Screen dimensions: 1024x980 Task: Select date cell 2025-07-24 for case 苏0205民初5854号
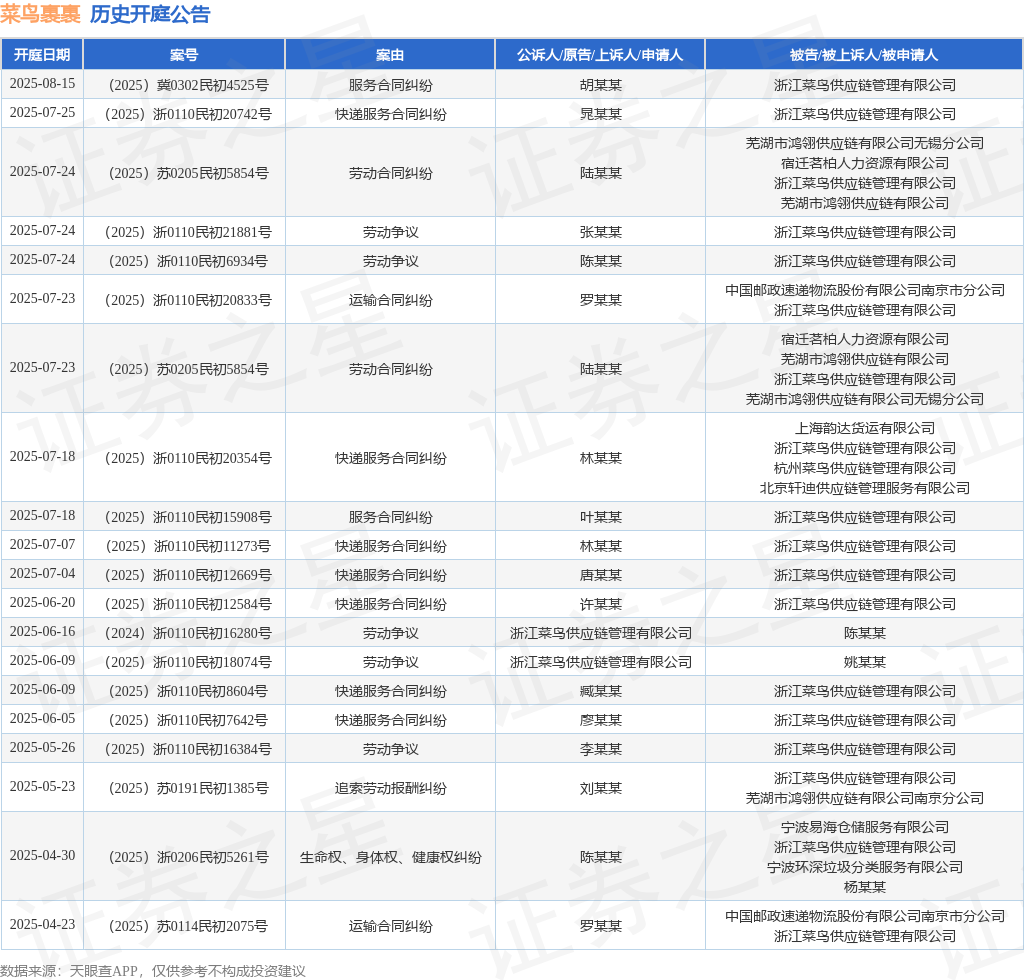point(42,172)
